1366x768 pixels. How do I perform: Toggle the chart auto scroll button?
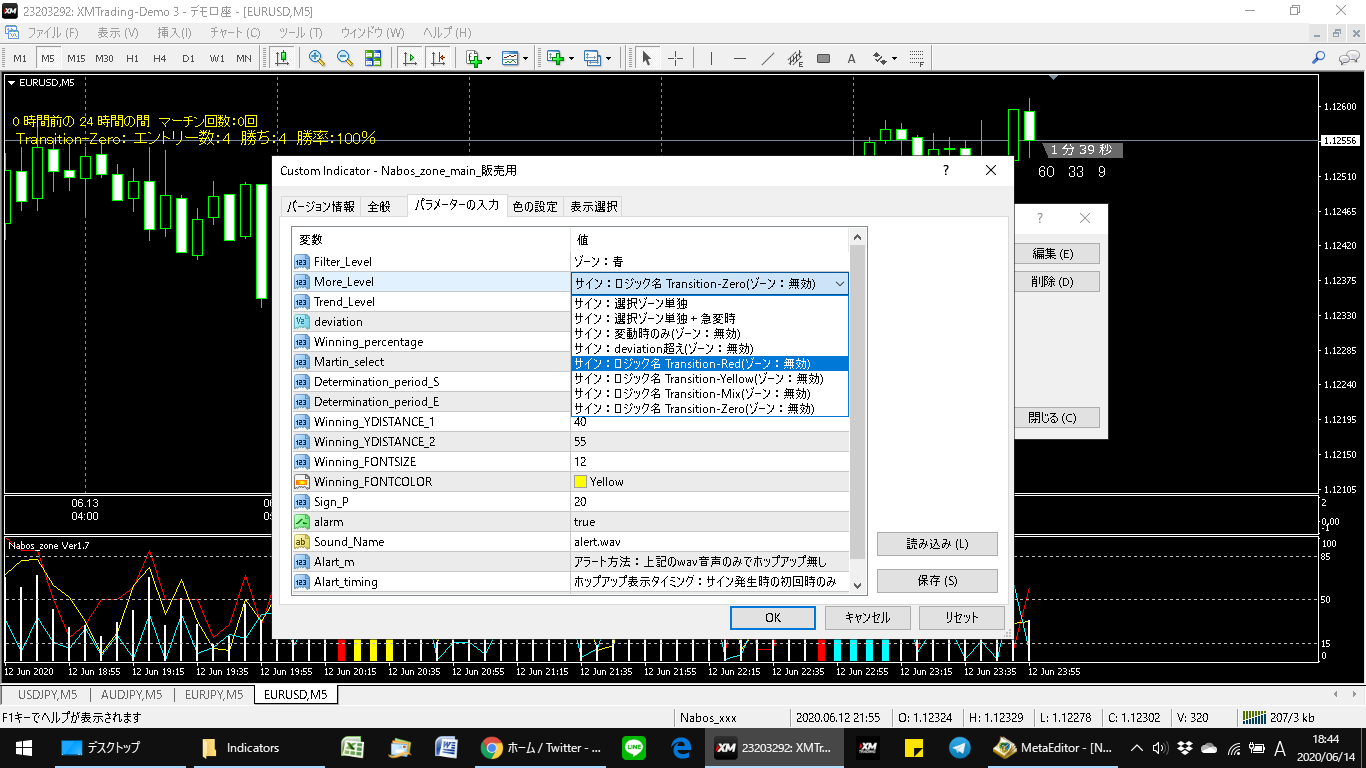coord(410,58)
